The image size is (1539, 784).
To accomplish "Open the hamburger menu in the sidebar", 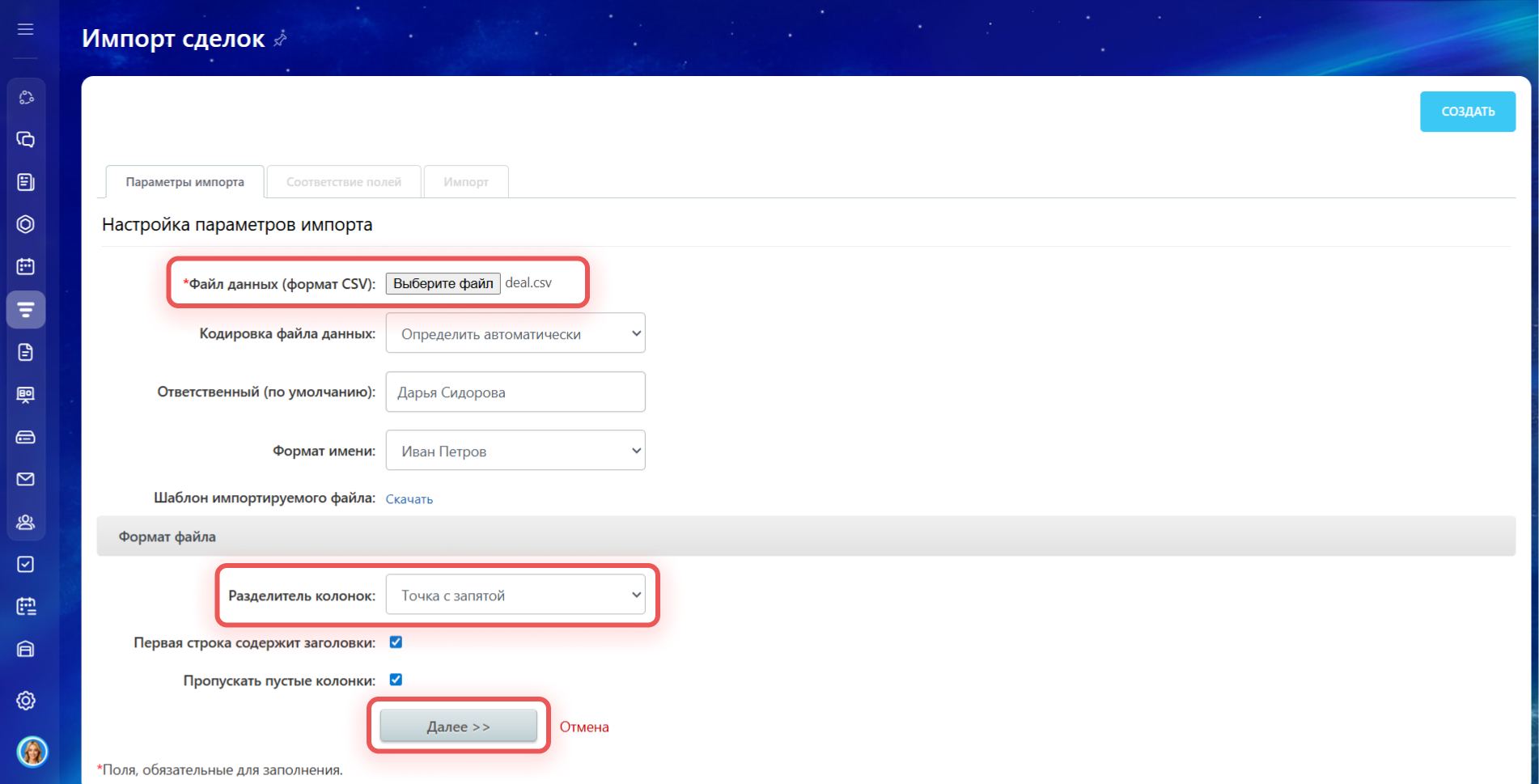I will click(26, 30).
